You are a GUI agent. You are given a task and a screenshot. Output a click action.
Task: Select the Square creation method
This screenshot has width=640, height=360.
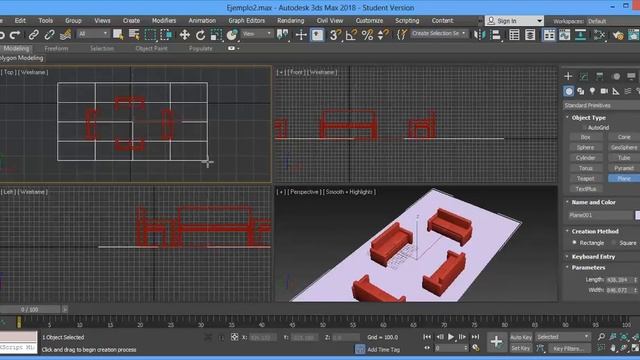pos(613,242)
